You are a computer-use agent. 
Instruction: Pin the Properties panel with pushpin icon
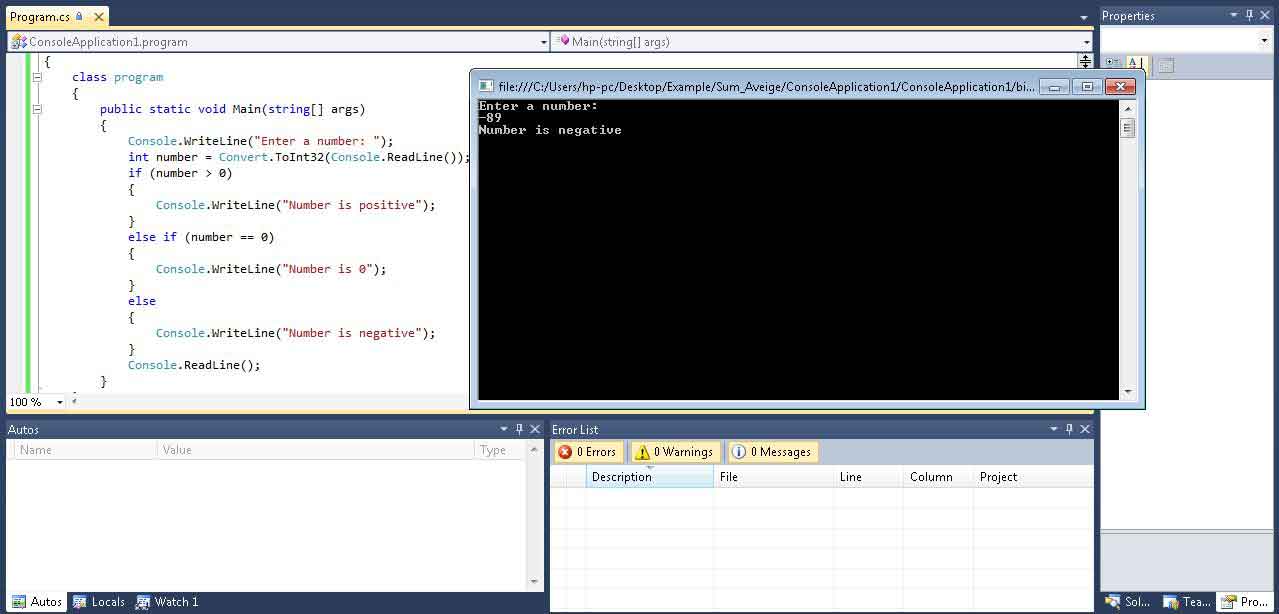click(x=1249, y=15)
